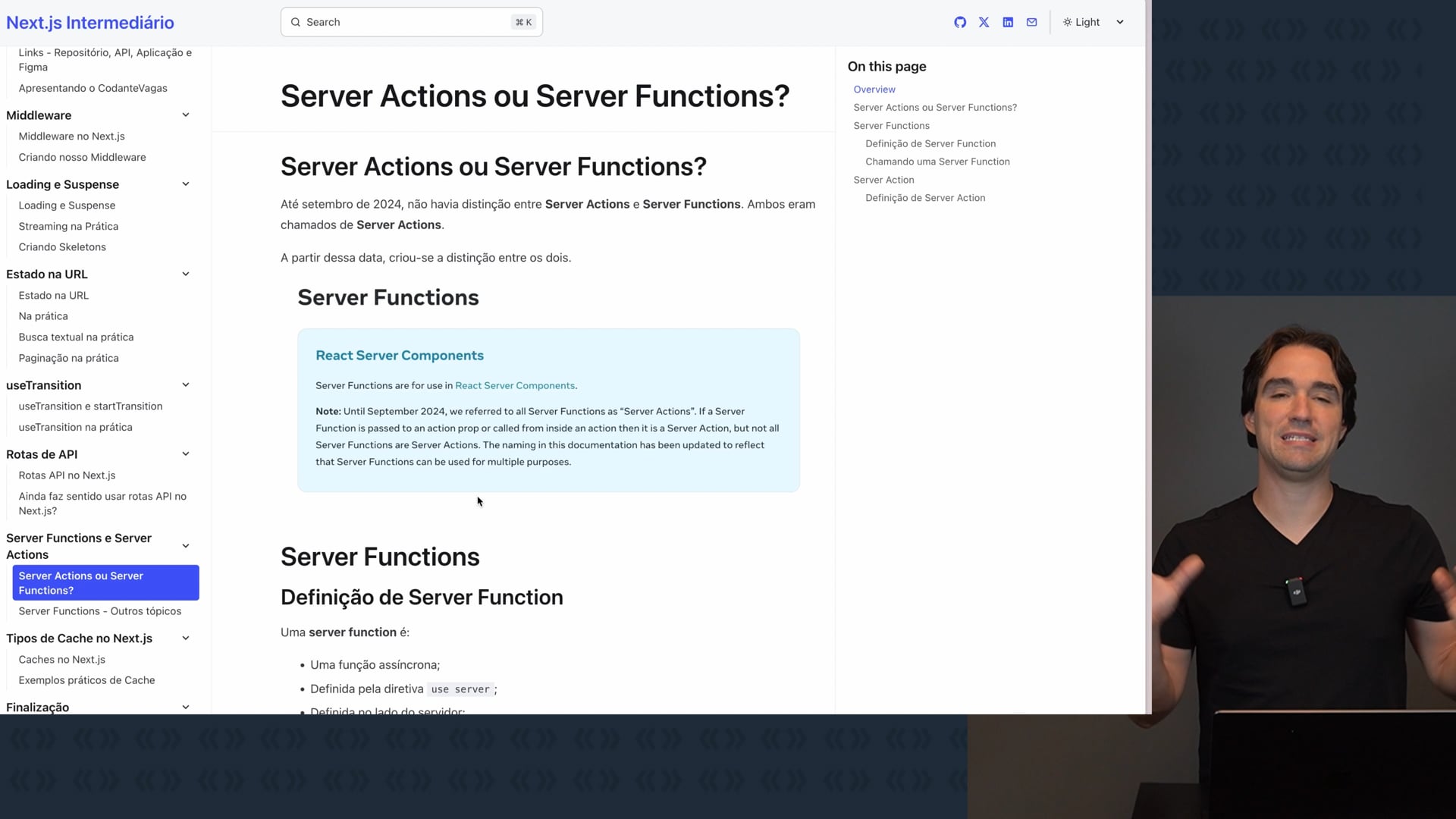Open Streaming na Prática page
The image size is (1456, 819).
[x=68, y=226]
